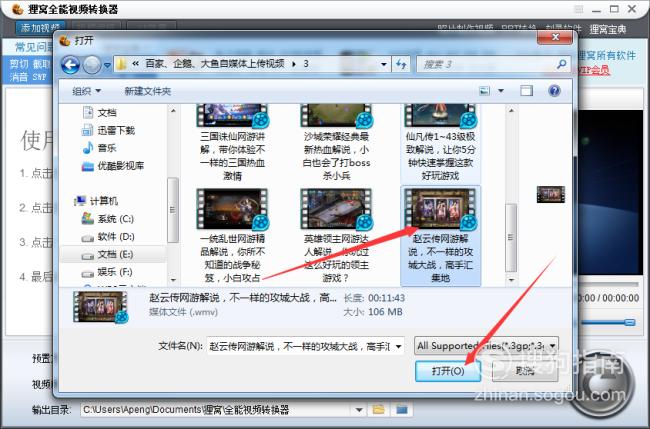This screenshot has height=429, width=650.
Task: Select 音乐 in navigation pane
Action: 99,148
